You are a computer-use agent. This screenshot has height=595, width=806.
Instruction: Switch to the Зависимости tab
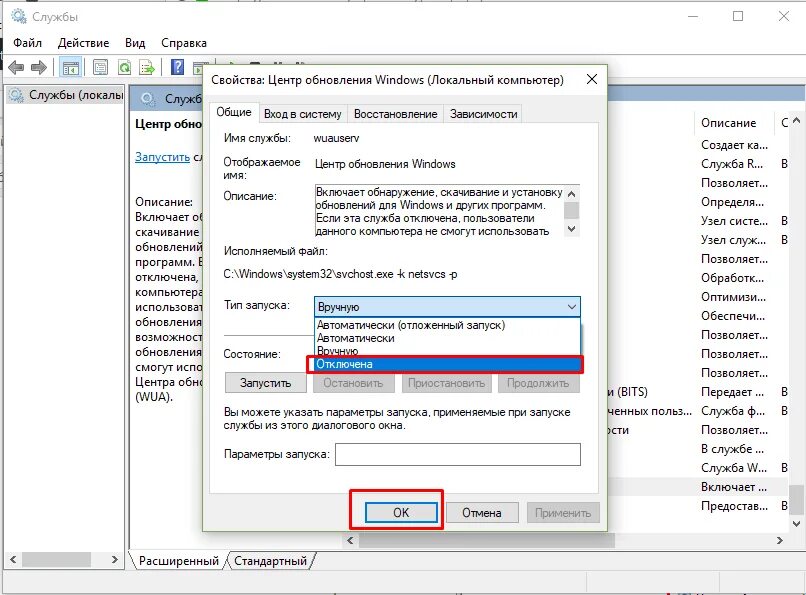484,114
